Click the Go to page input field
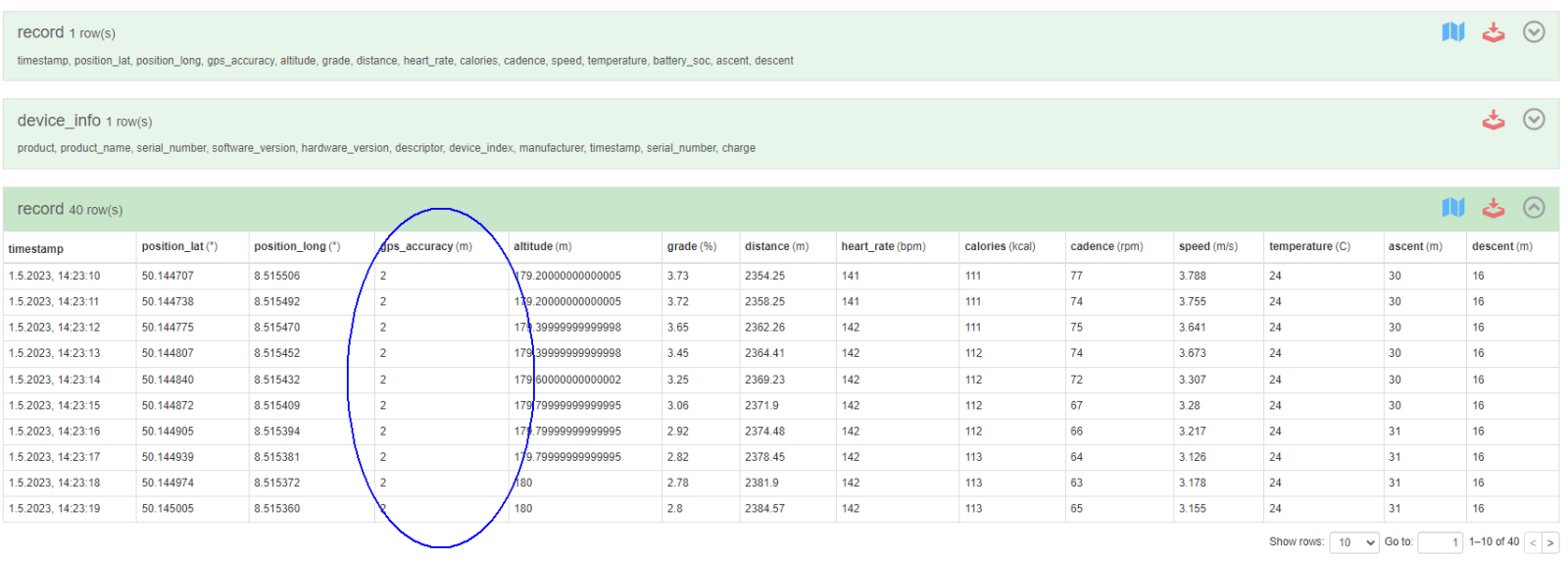 [x=1439, y=542]
